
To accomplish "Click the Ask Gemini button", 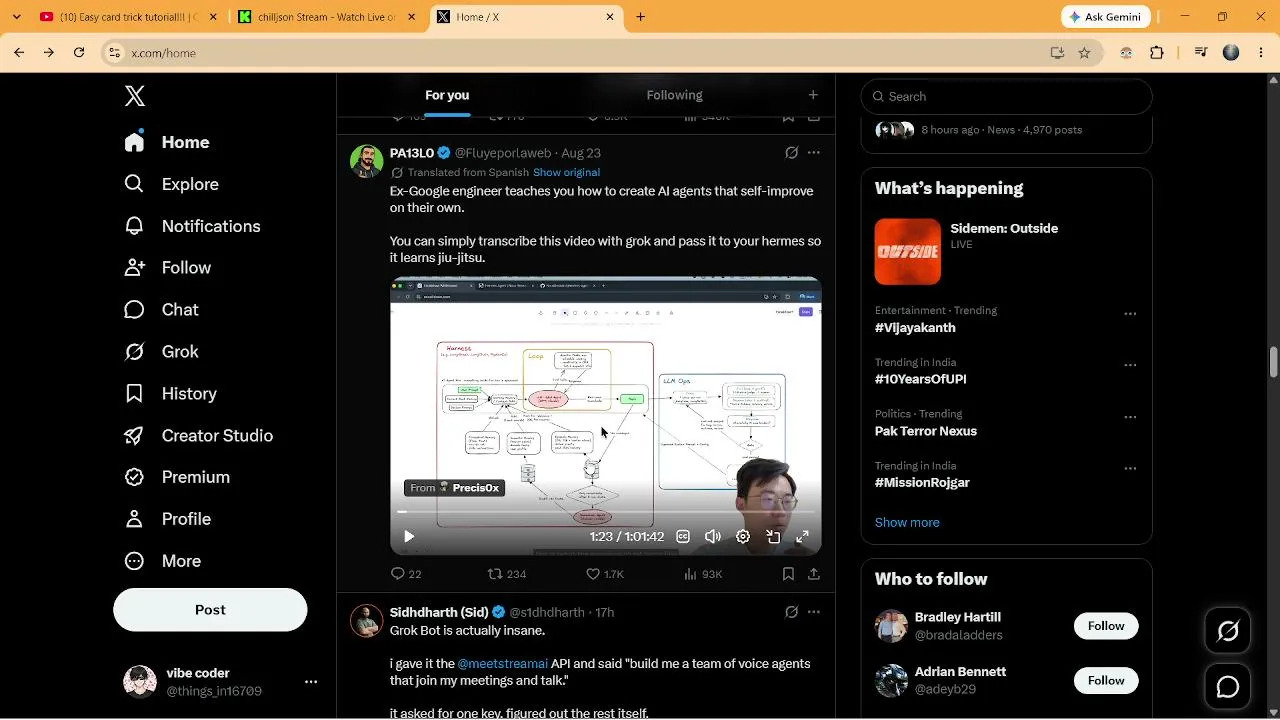I will tap(1106, 17).
